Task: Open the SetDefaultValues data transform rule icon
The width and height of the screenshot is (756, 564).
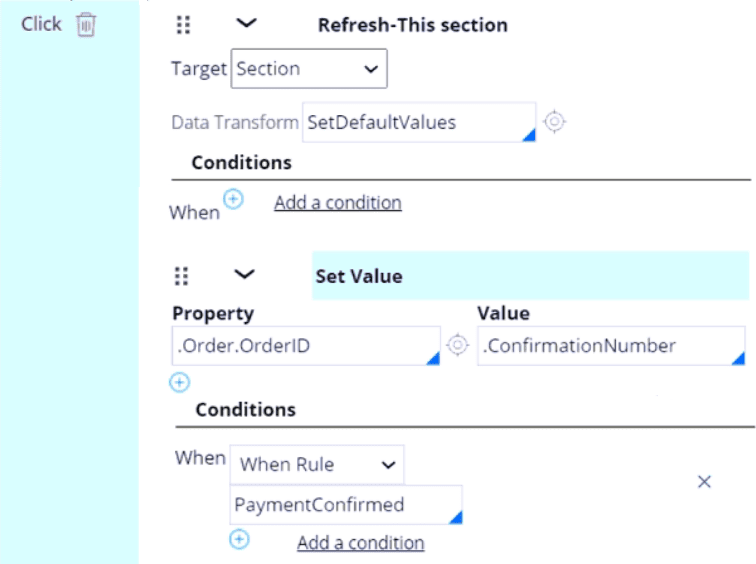Action: (555, 122)
